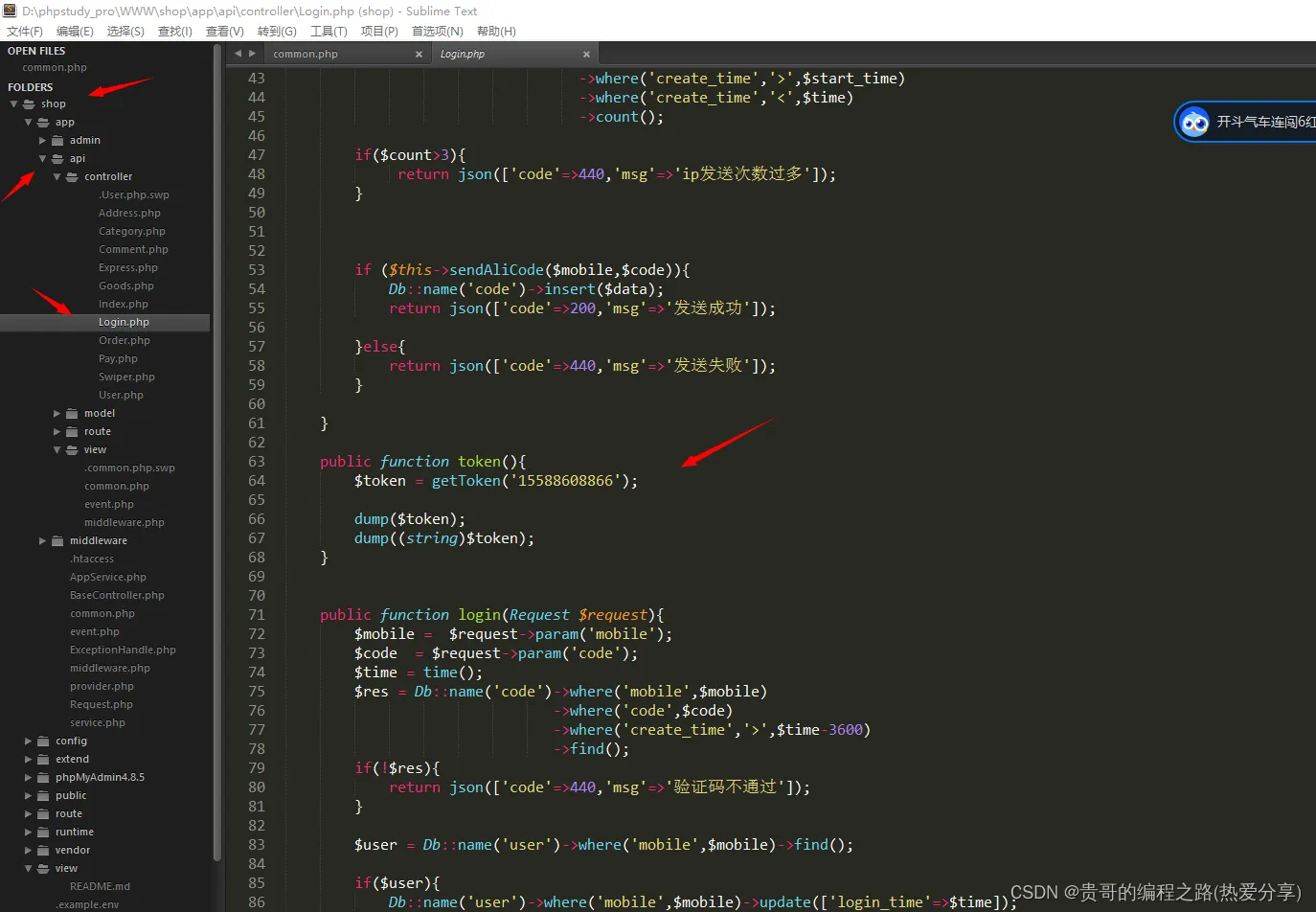Select the admin folder icon

click(x=57, y=140)
